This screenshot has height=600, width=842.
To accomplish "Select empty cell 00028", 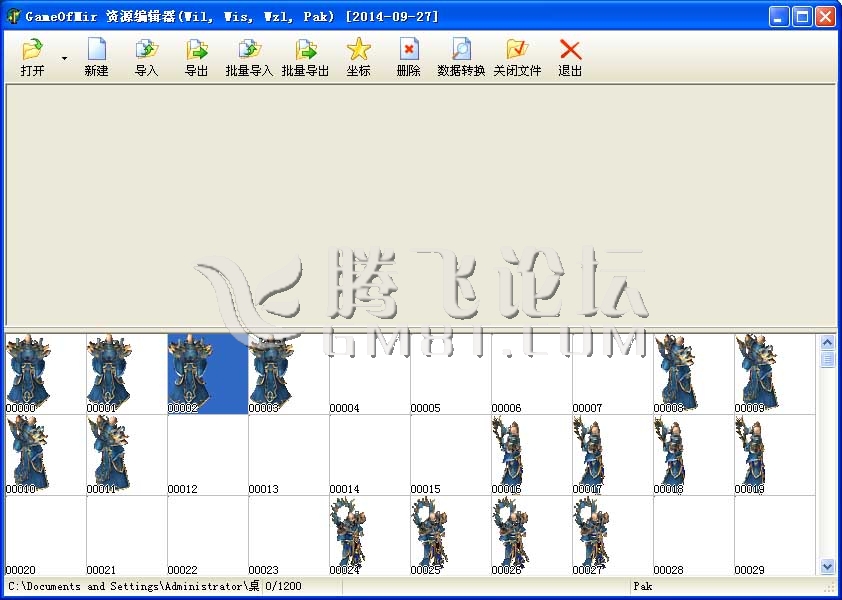I will click(694, 536).
